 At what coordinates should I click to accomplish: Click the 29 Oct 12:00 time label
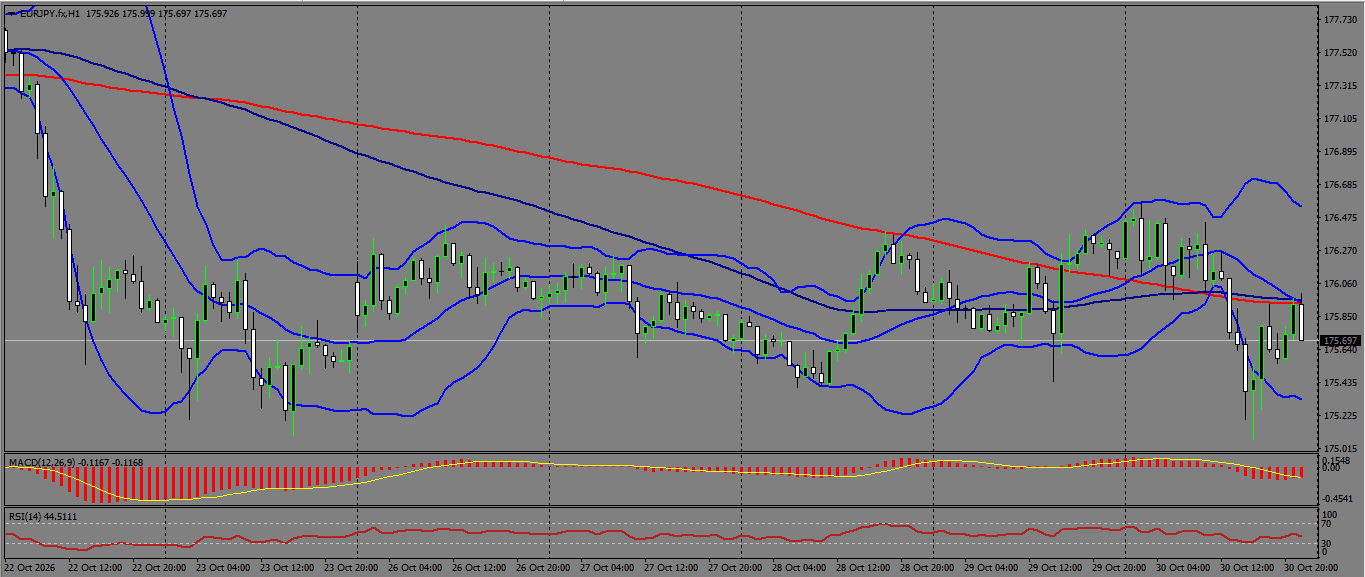pyautogui.click(x=1056, y=567)
